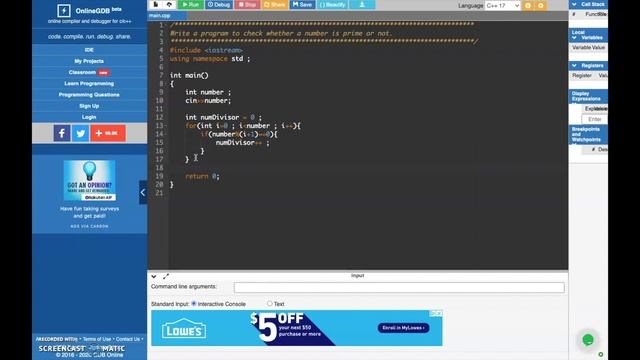
Task: Select the Interactive Console radio button
Action: (x=194, y=304)
